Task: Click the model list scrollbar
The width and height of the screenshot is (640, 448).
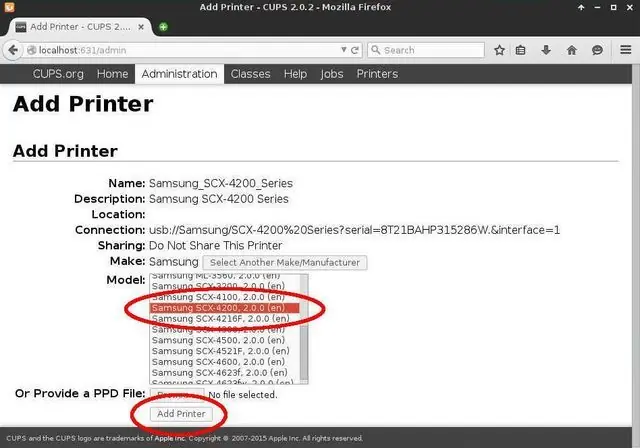Action: pos(304,329)
